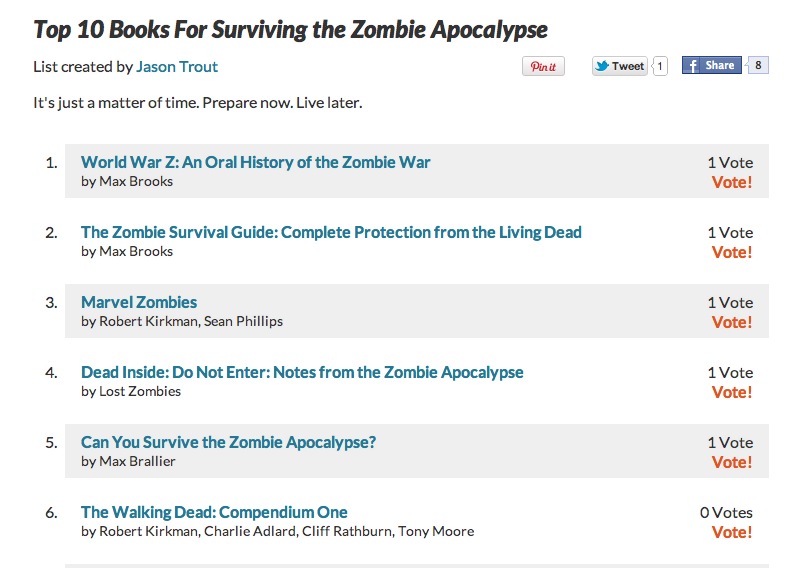799x568 pixels.
Task: Open World War Z book link
Action: (255, 162)
